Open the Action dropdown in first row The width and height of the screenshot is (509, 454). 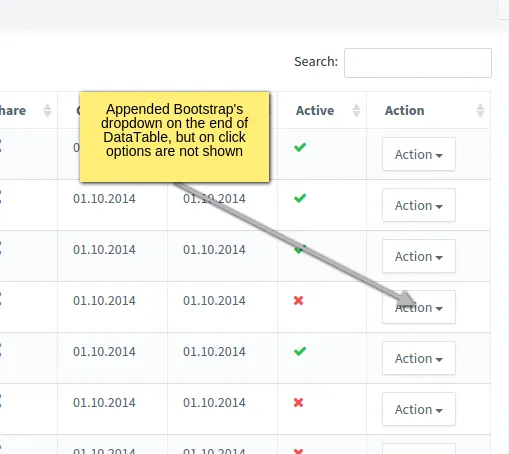coord(419,154)
